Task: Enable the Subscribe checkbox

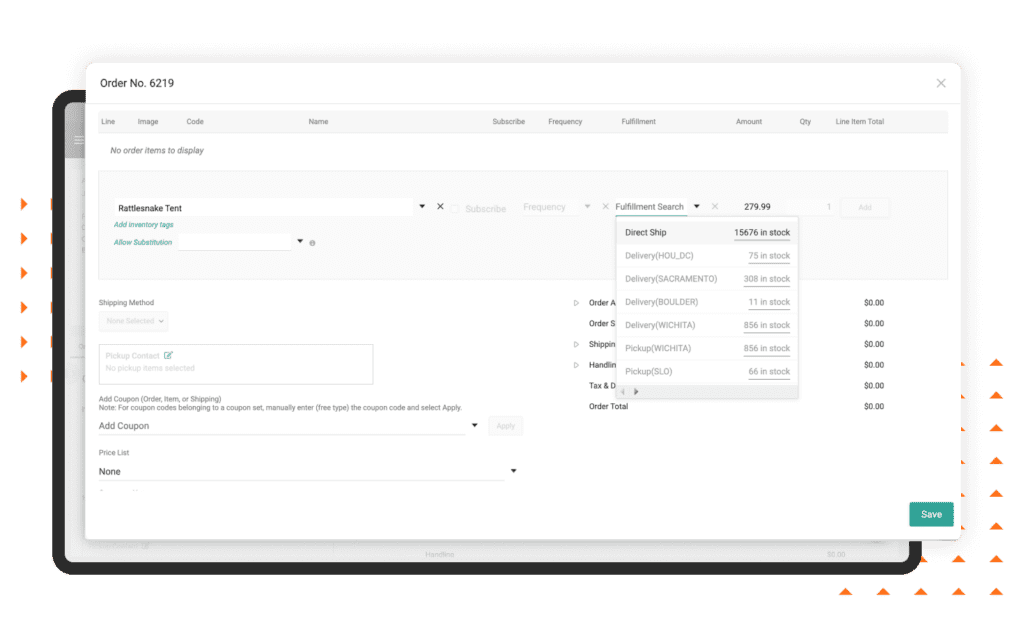Action: pyautogui.click(x=455, y=209)
